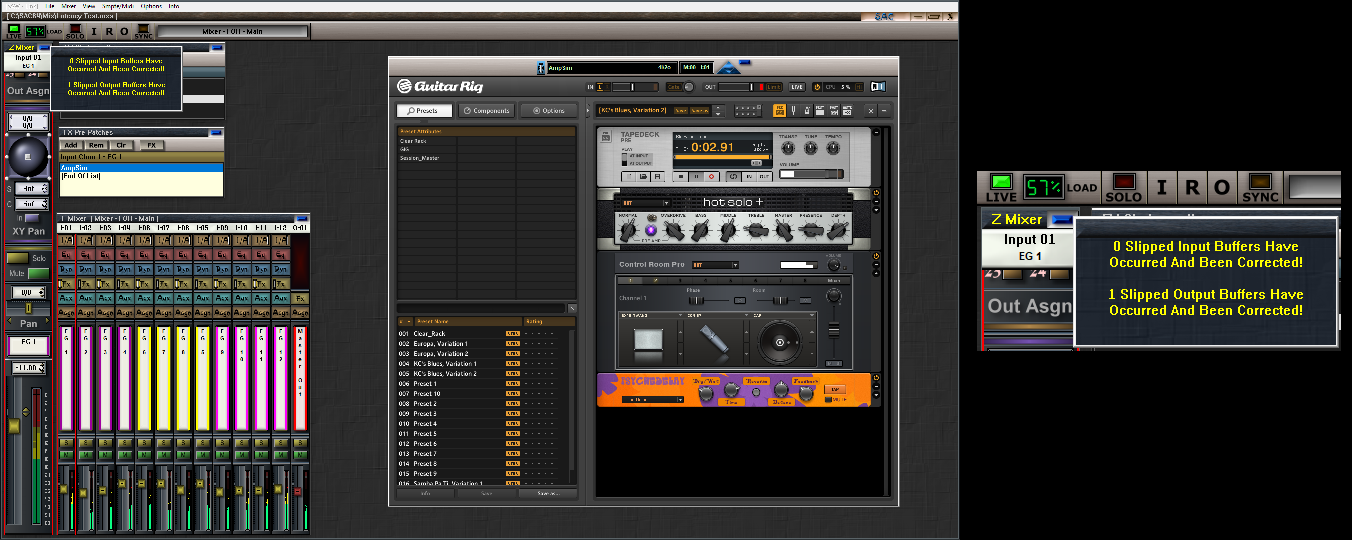Select AmpSim in the patch list

141,168
